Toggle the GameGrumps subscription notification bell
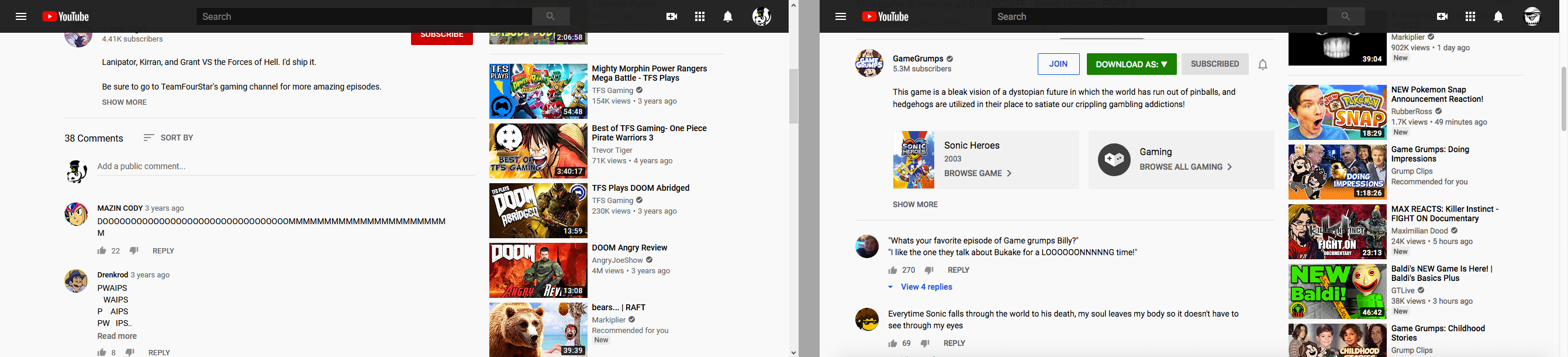 click(x=1263, y=64)
